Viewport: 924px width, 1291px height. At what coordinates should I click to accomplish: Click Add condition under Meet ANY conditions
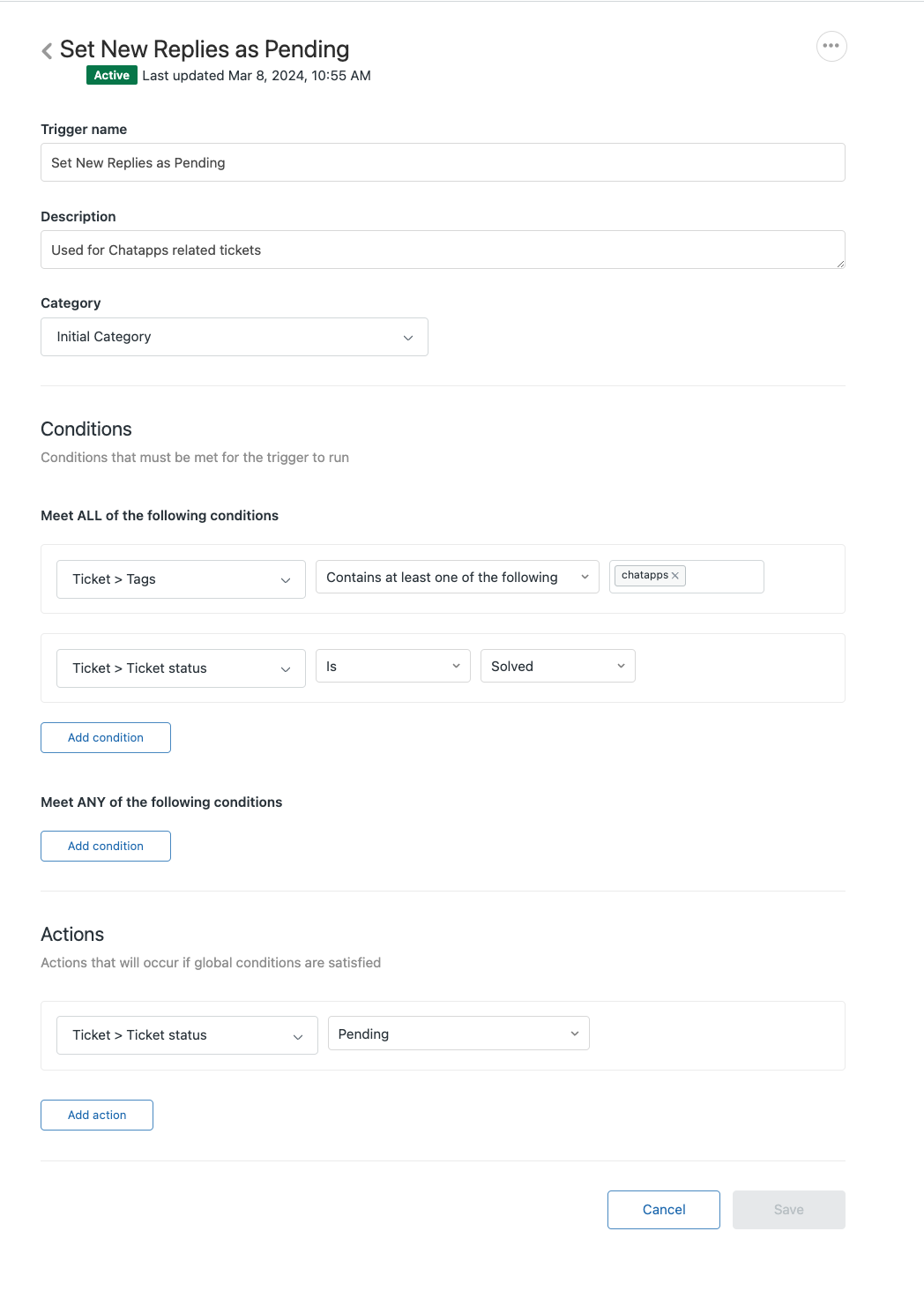pyautogui.click(x=106, y=847)
